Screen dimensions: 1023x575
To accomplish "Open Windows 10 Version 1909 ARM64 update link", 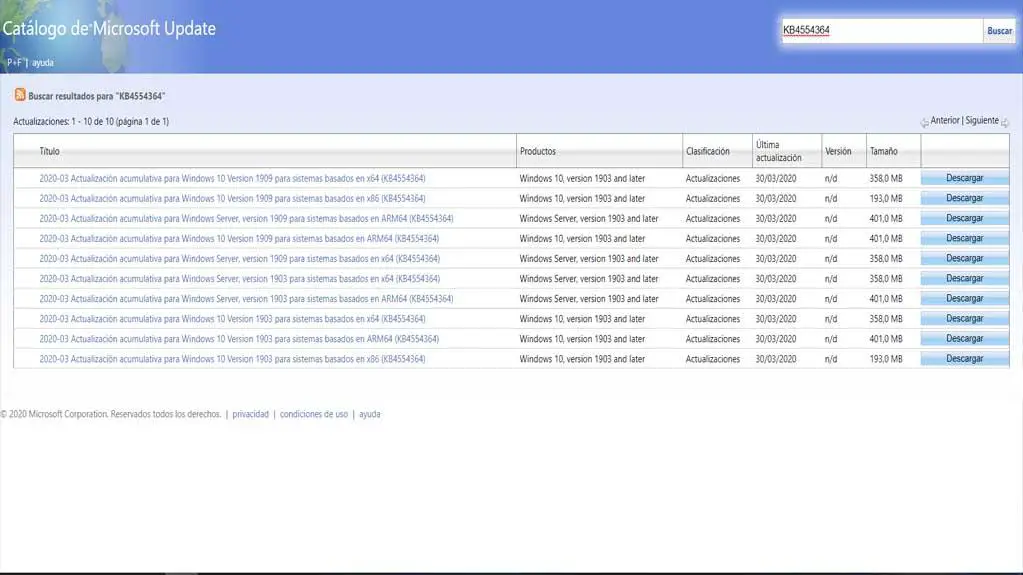I will pos(239,239).
